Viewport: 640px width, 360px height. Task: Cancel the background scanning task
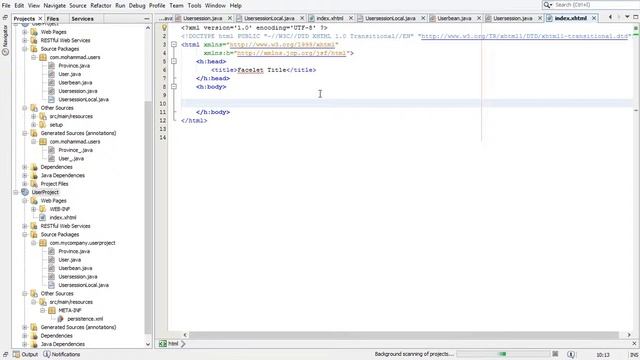point(555,354)
